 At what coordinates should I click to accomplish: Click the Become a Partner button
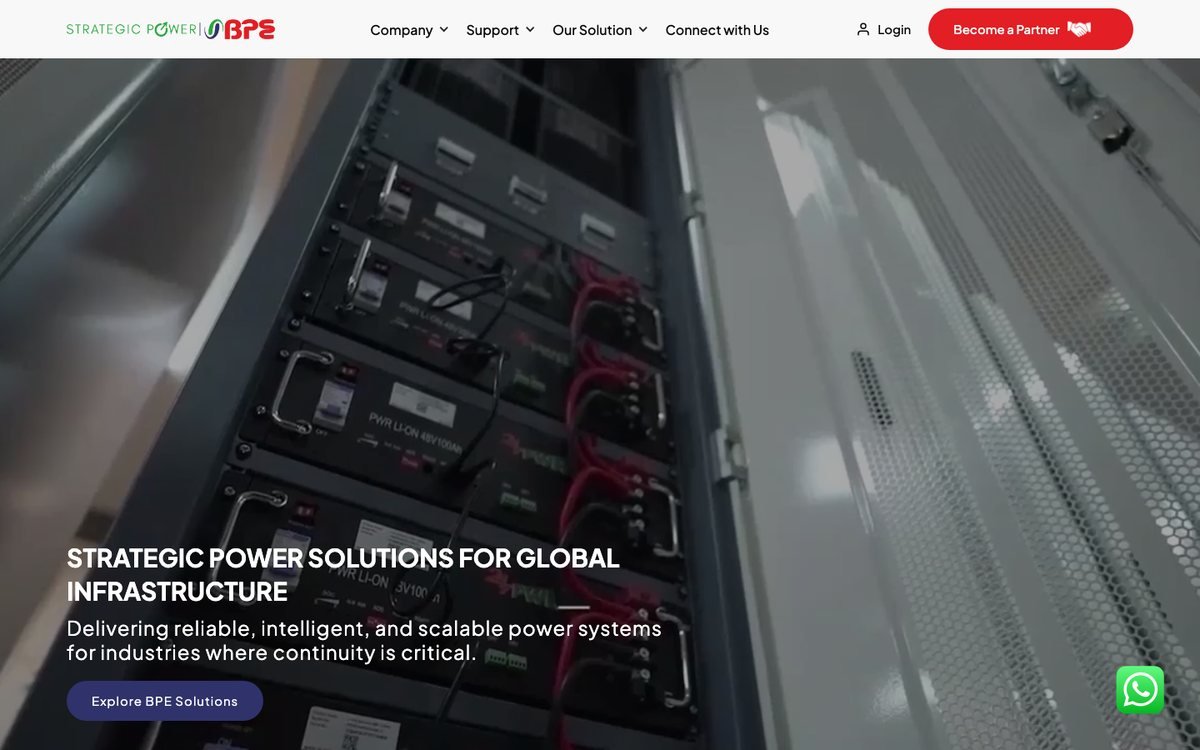click(x=1030, y=29)
